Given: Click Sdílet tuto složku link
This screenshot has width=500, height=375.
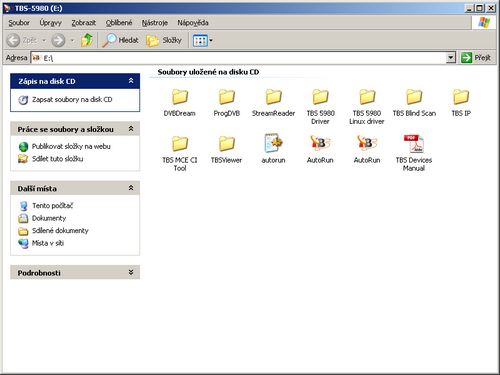Looking at the screenshot, I should point(57,159).
